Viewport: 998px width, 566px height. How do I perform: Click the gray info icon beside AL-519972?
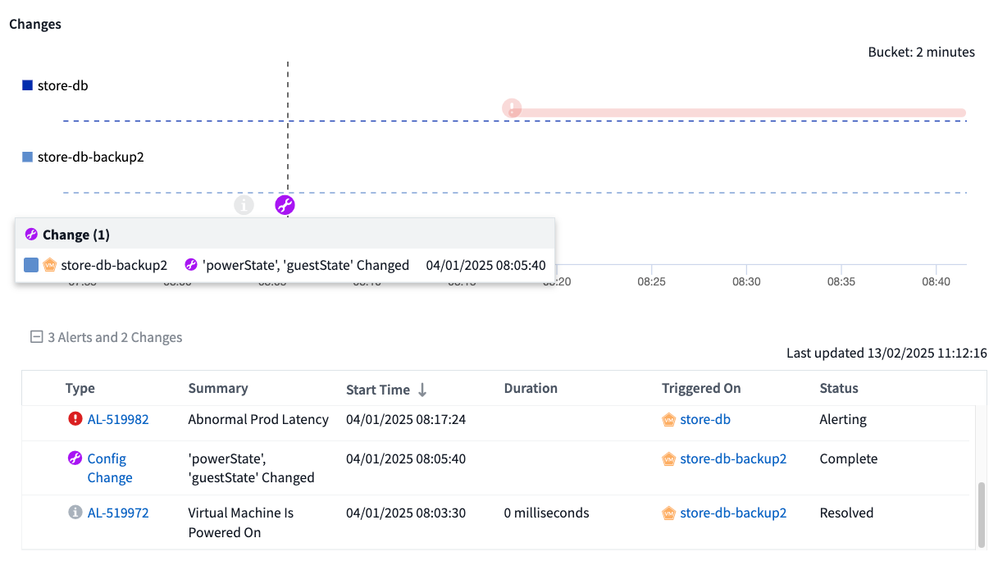[75, 513]
